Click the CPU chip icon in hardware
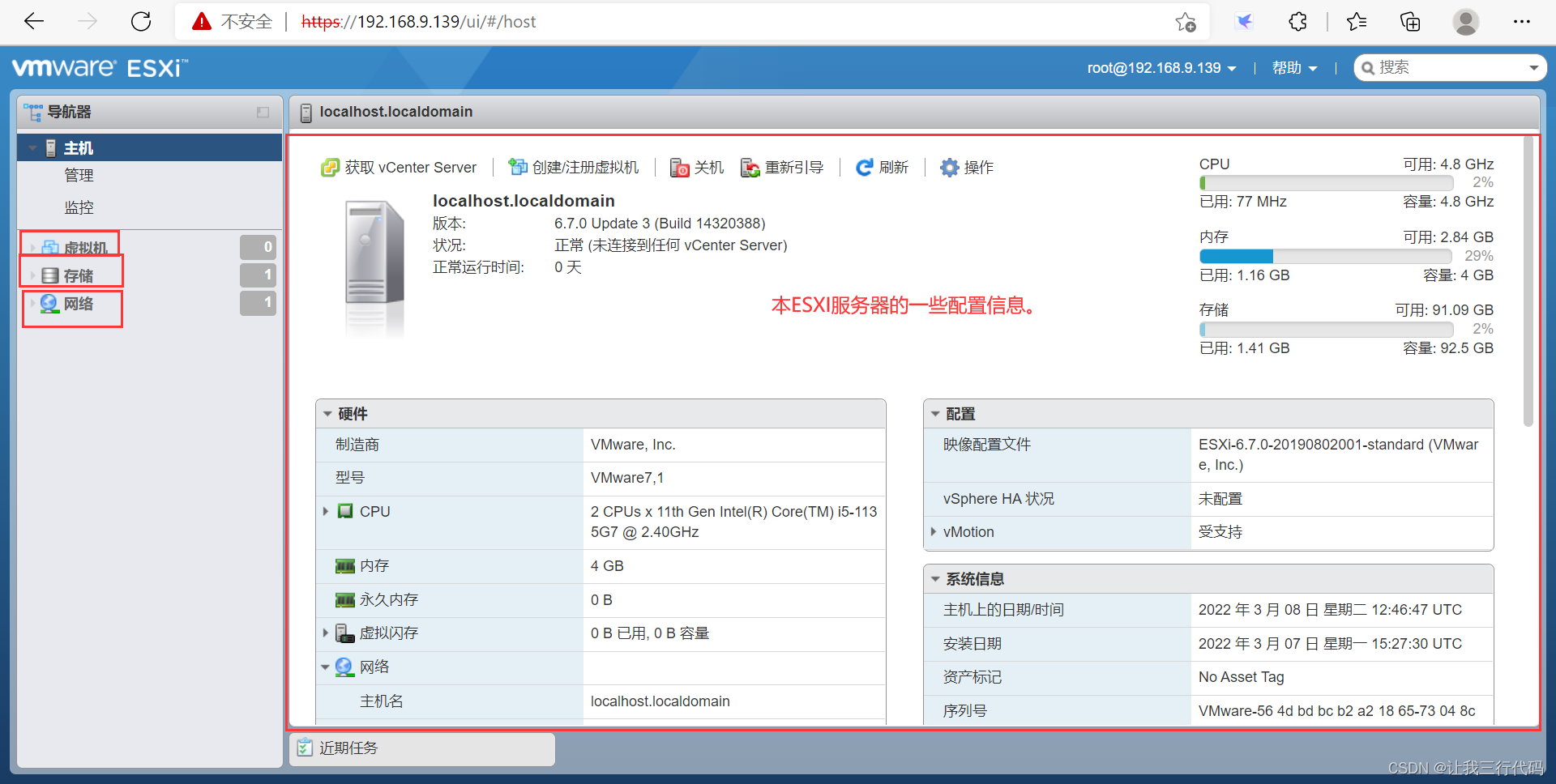The height and width of the screenshot is (784, 1556). (345, 511)
